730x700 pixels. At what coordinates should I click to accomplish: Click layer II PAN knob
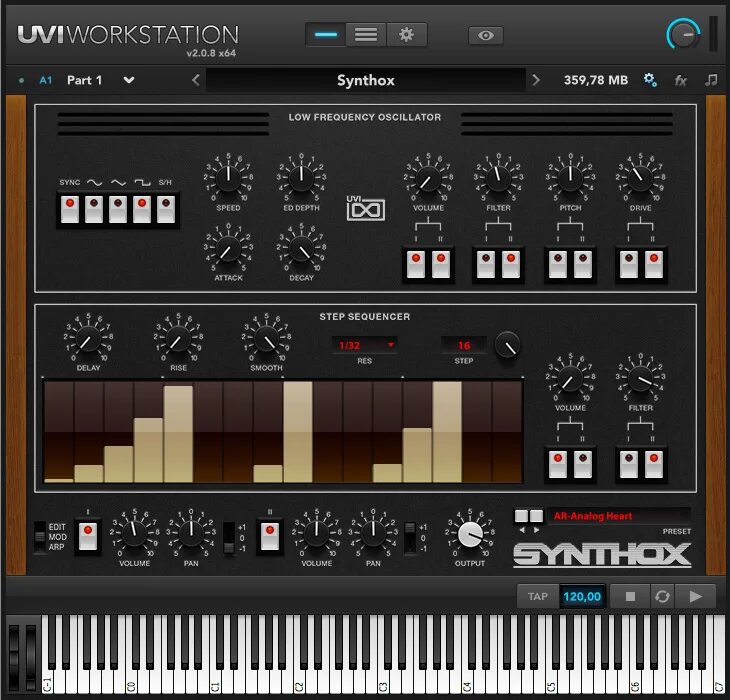pyautogui.click(x=372, y=533)
